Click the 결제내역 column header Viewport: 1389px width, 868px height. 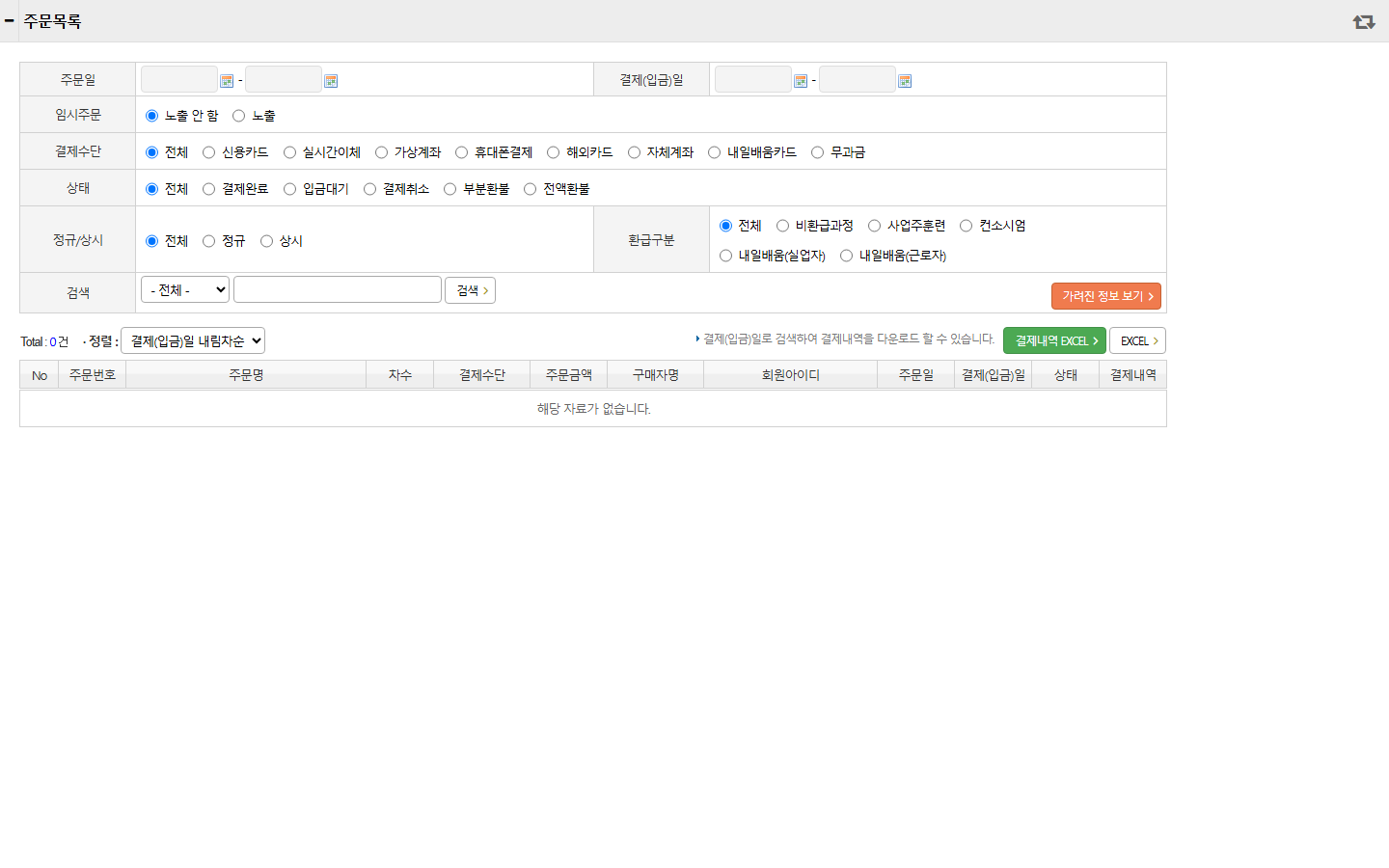(x=1133, y=375)
